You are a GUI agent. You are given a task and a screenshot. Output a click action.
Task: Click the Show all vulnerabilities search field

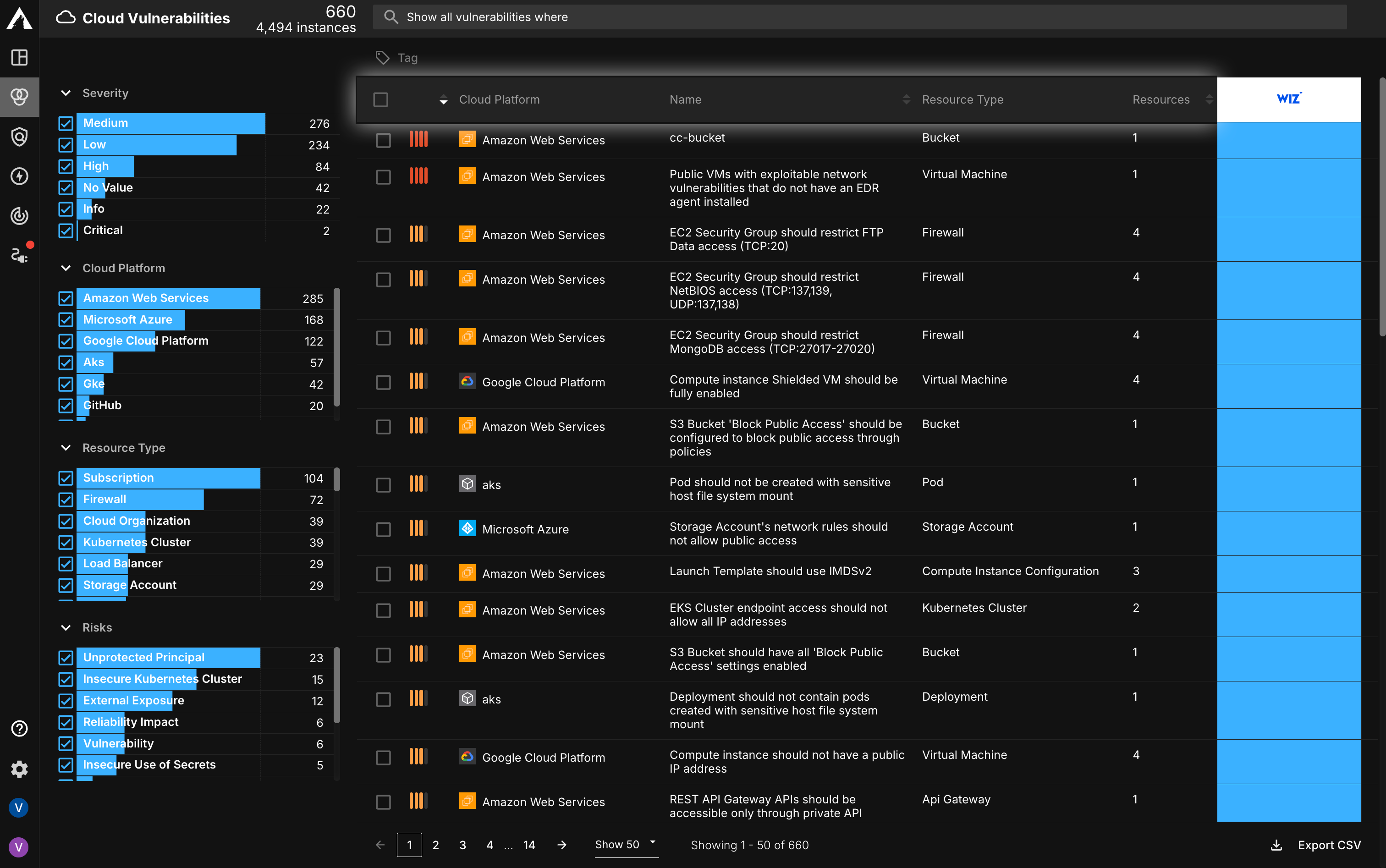(x=859, y=17)
